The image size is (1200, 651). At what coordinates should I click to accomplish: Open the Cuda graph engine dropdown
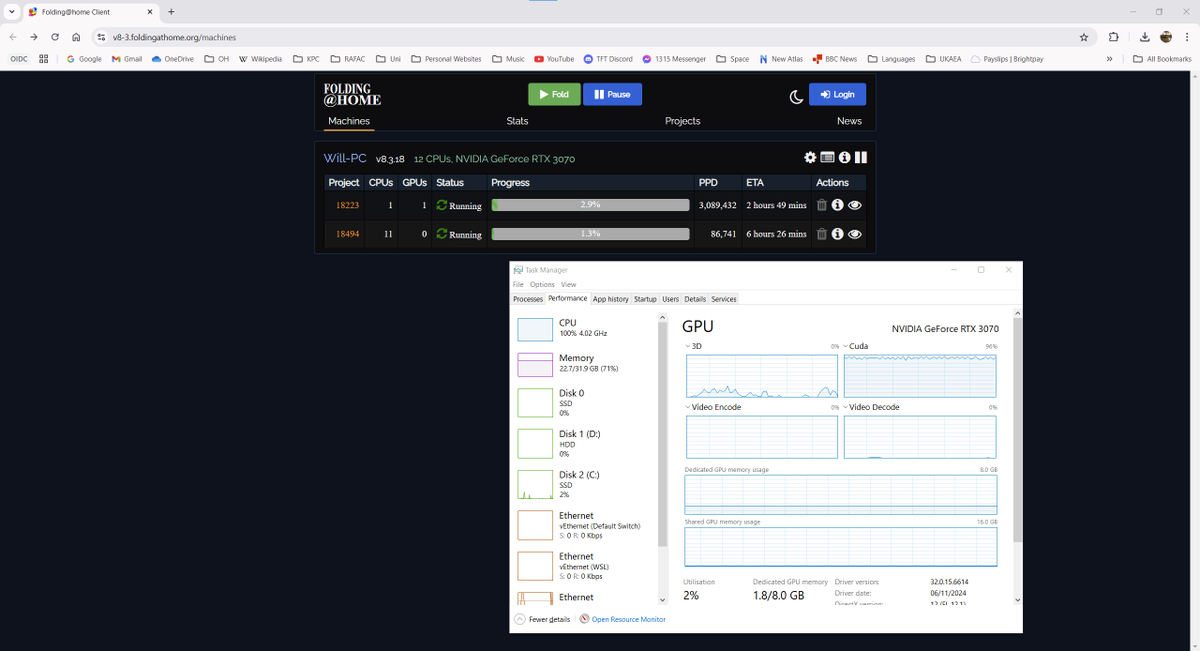tap(846, 346)
